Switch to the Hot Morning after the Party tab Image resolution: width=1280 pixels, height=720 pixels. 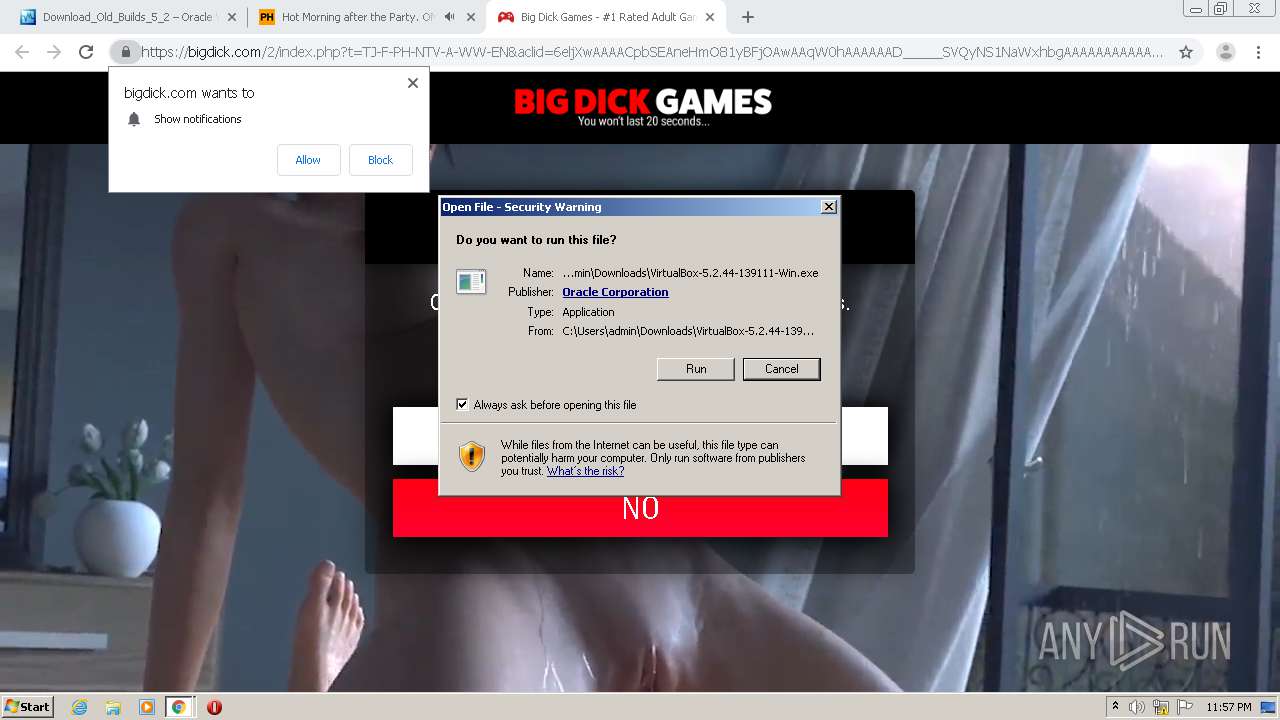coord(347,17)
